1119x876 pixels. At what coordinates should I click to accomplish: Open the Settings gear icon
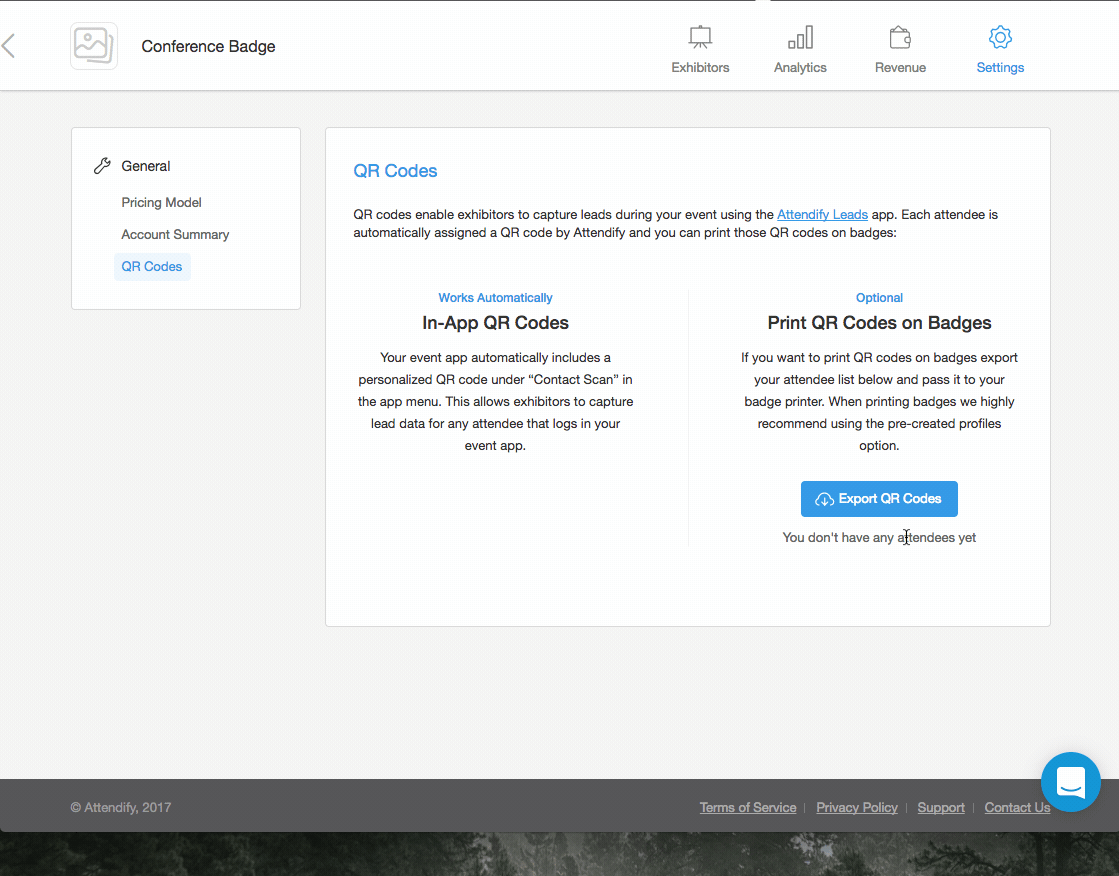point(1000,37)
